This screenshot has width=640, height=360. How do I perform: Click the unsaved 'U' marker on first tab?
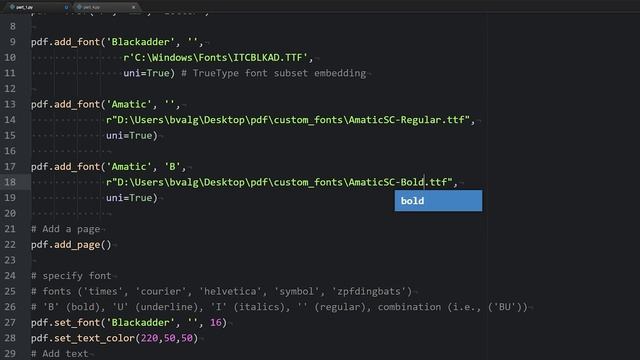(x=66, y=7)
